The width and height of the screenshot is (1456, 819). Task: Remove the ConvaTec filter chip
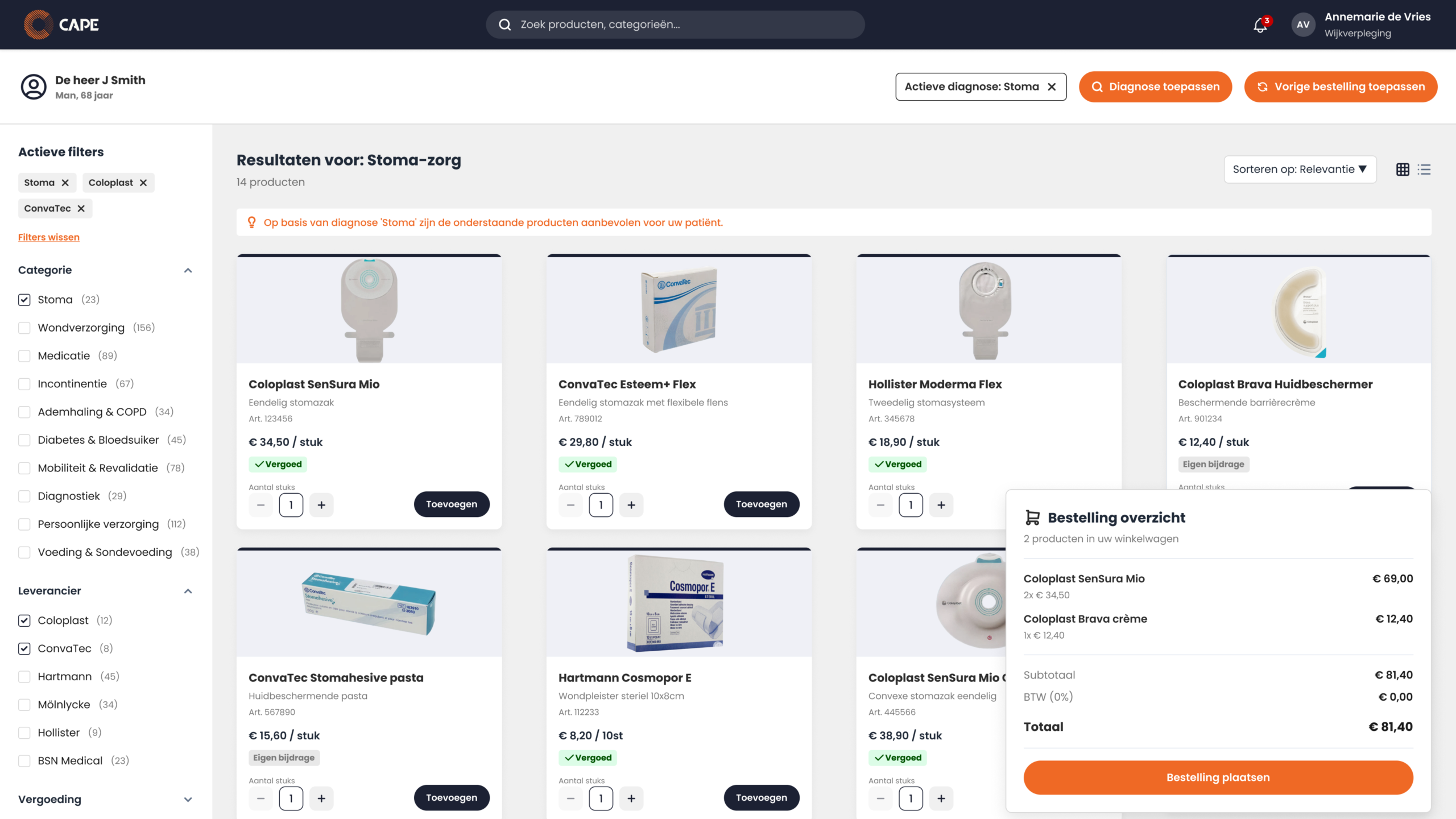(81, 209)
